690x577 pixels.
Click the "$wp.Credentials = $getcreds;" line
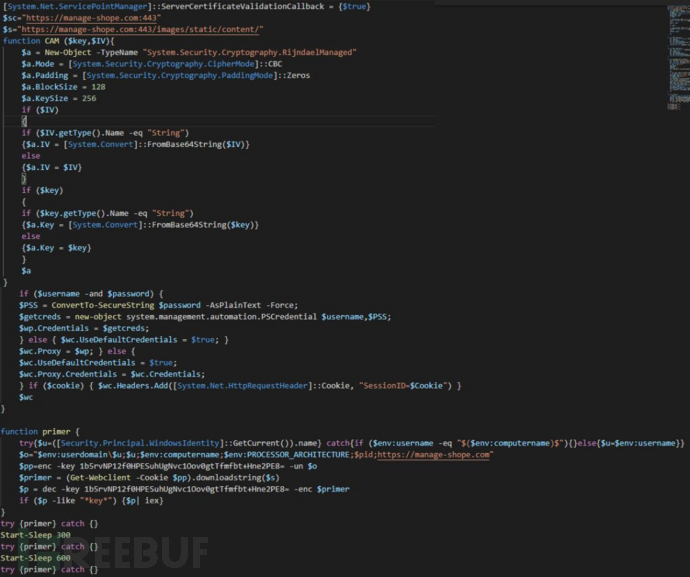pos(84,328)
